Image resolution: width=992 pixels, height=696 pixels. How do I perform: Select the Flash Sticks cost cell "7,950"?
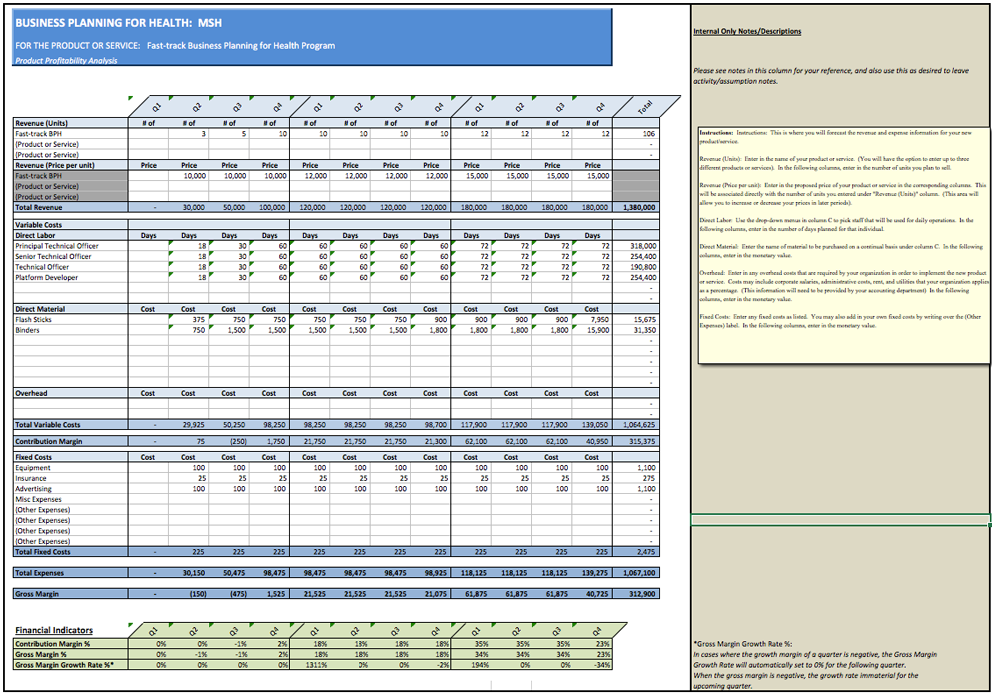point(593,320)
